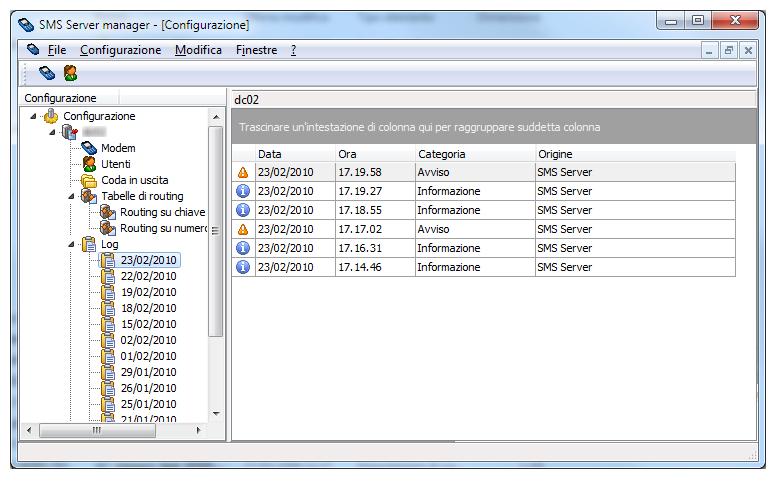Screen dimensions: 776x479
Task: Click the Informazione cell at 17.18.55
Action: (x=475, y=210)
